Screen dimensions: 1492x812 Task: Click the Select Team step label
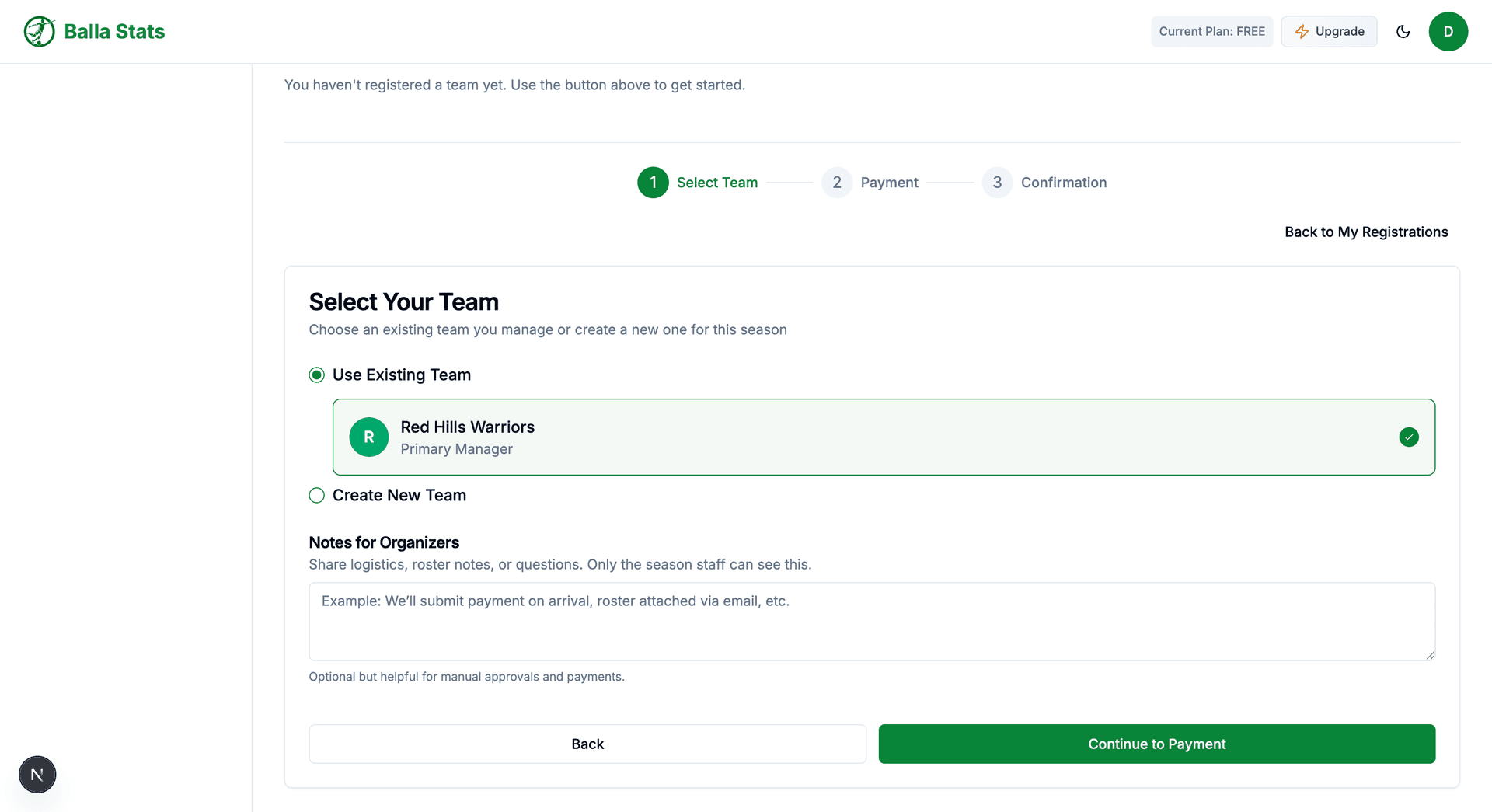click(716, 182)
